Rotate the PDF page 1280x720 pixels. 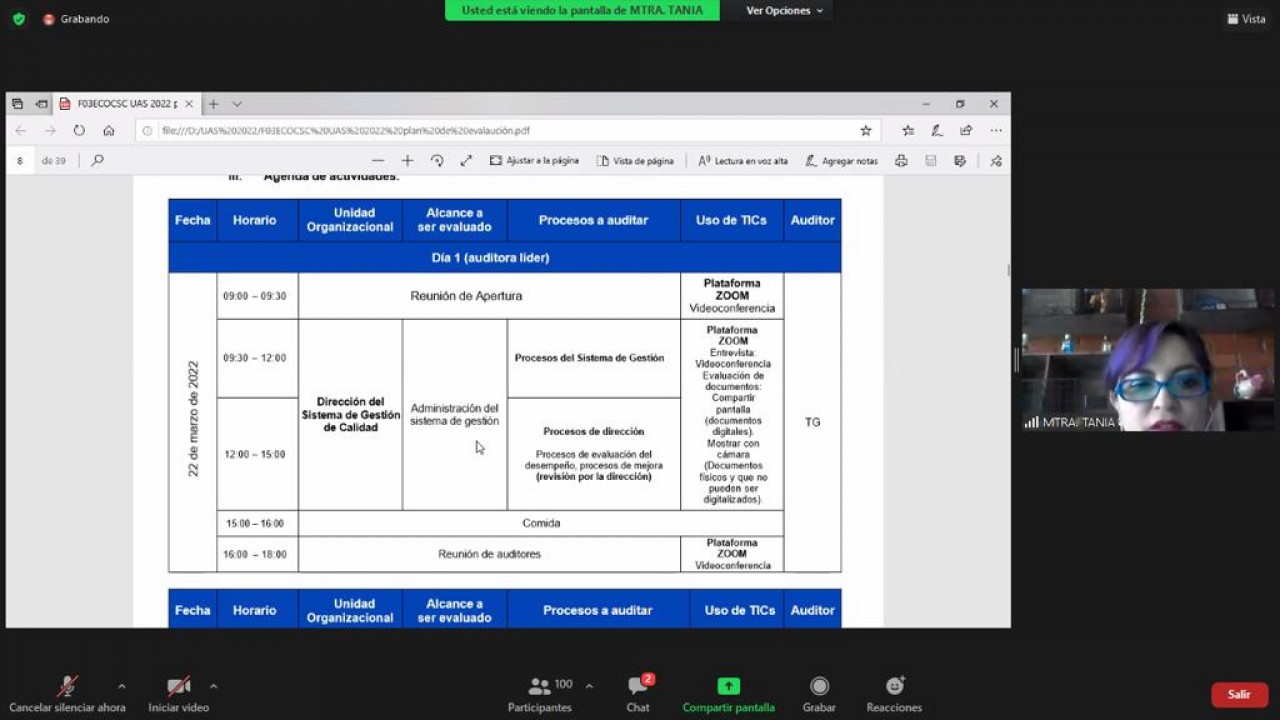(437, 160)
